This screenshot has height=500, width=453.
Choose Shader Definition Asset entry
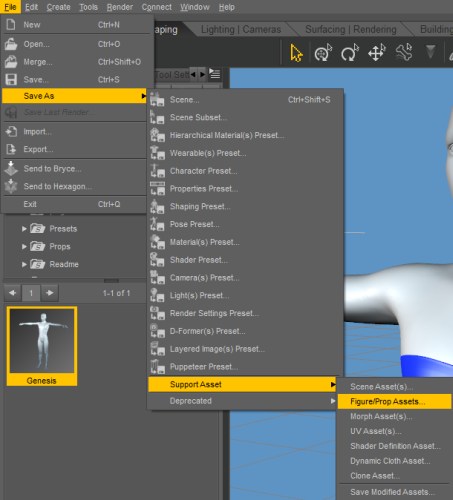pos(395,446)
